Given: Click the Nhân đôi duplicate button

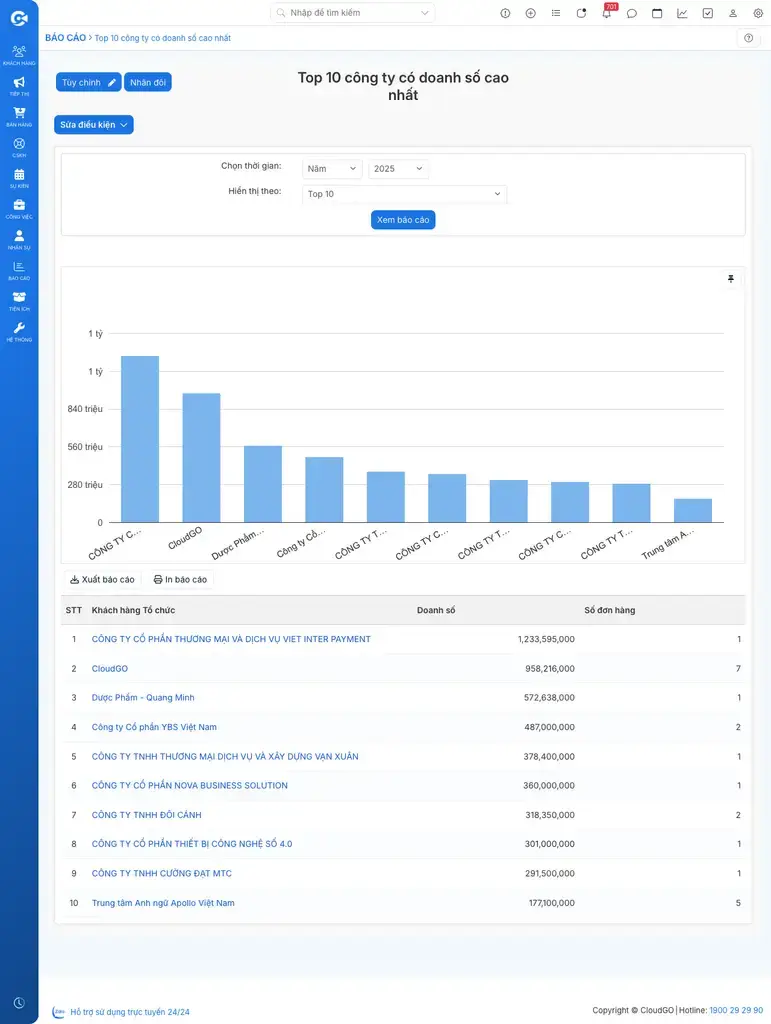Looking at the screenshot, I should pos(148,82).
